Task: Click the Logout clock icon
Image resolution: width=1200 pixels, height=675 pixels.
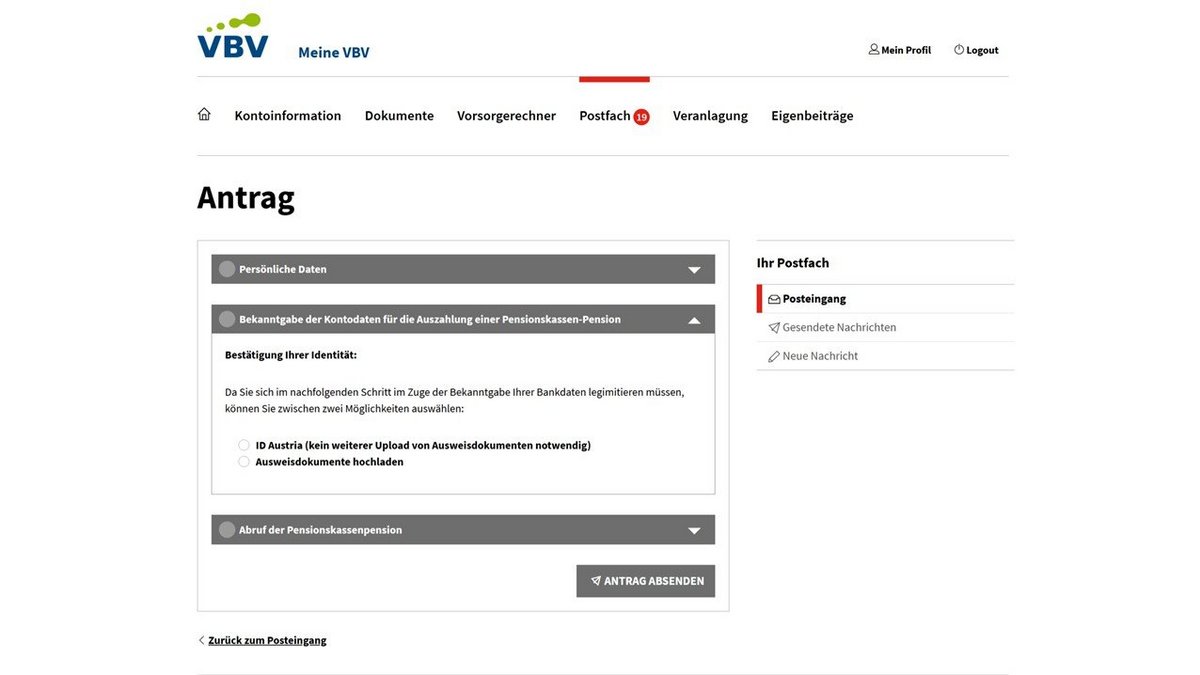Action: (958, 49)
